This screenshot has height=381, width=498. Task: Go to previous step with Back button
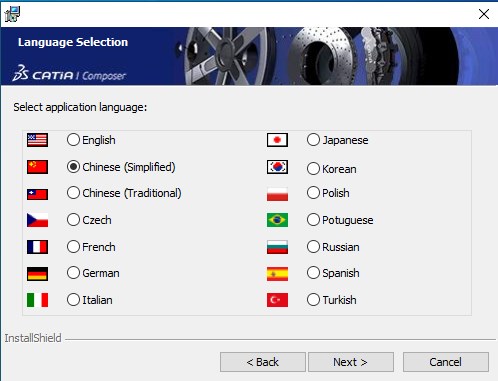(x=263, y=362)
